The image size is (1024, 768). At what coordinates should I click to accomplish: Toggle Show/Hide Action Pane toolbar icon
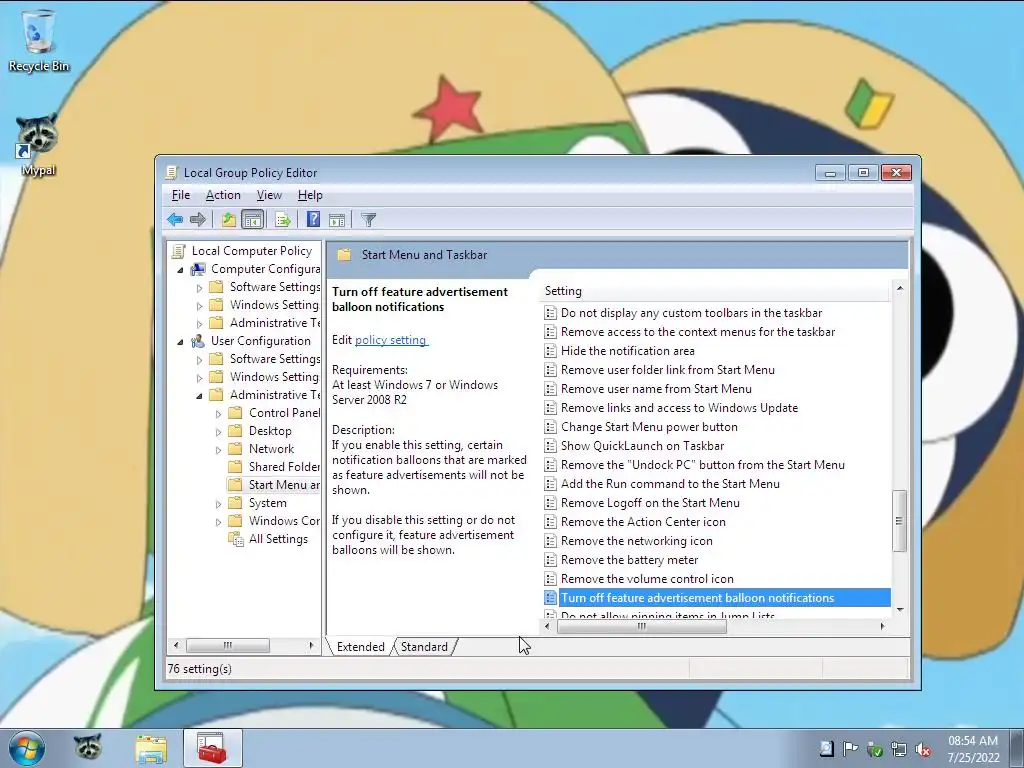point(337,220)
